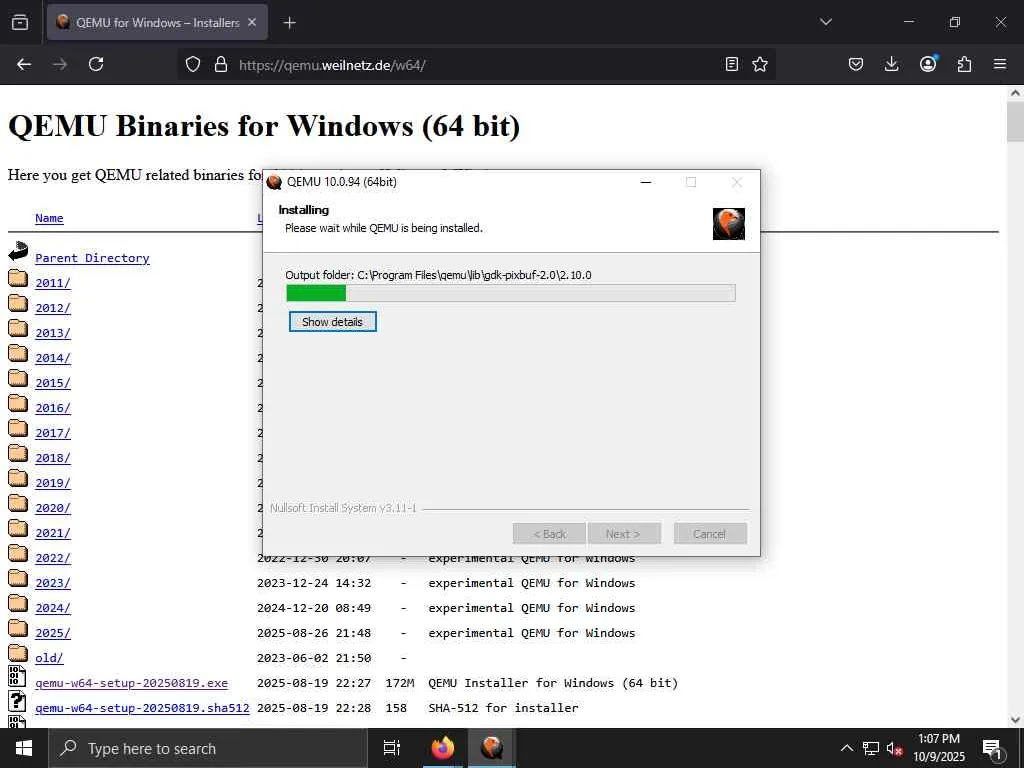This screenshot has height=768, width=1024.
Task: Open the Parent Directory link
Action: pos(92,258)
